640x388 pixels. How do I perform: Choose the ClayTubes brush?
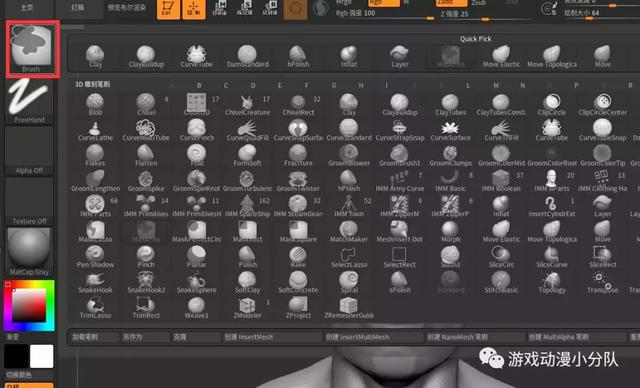click(450, 105)
